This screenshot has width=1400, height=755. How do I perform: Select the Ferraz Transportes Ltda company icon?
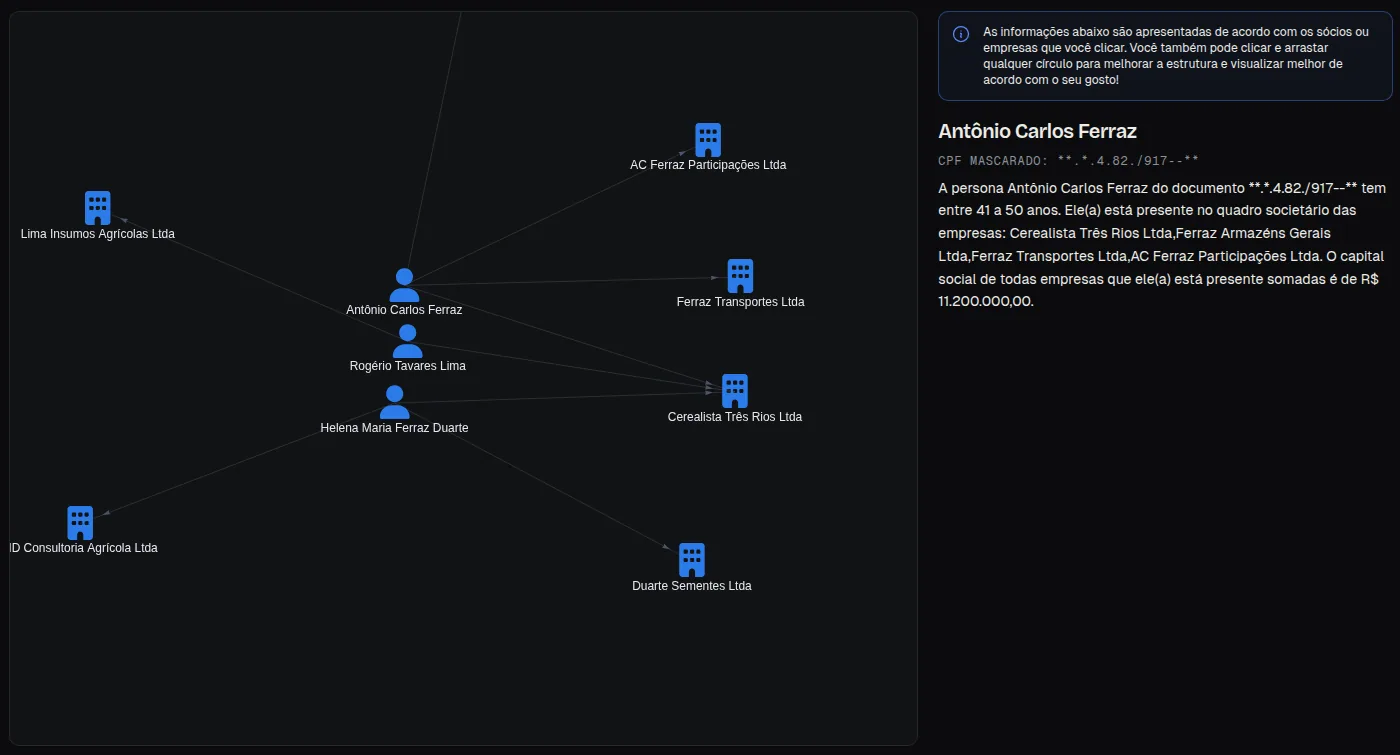coord(740,276)
